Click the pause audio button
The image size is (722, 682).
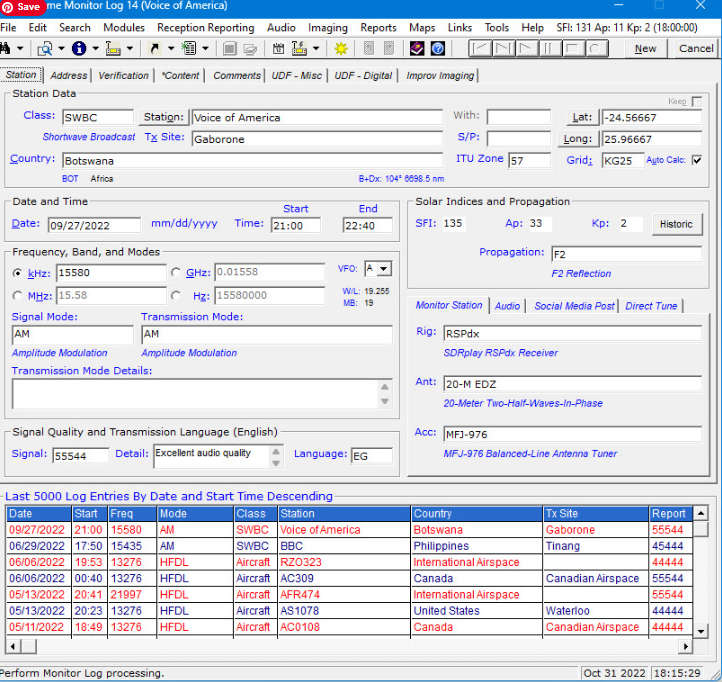(549, 48)
